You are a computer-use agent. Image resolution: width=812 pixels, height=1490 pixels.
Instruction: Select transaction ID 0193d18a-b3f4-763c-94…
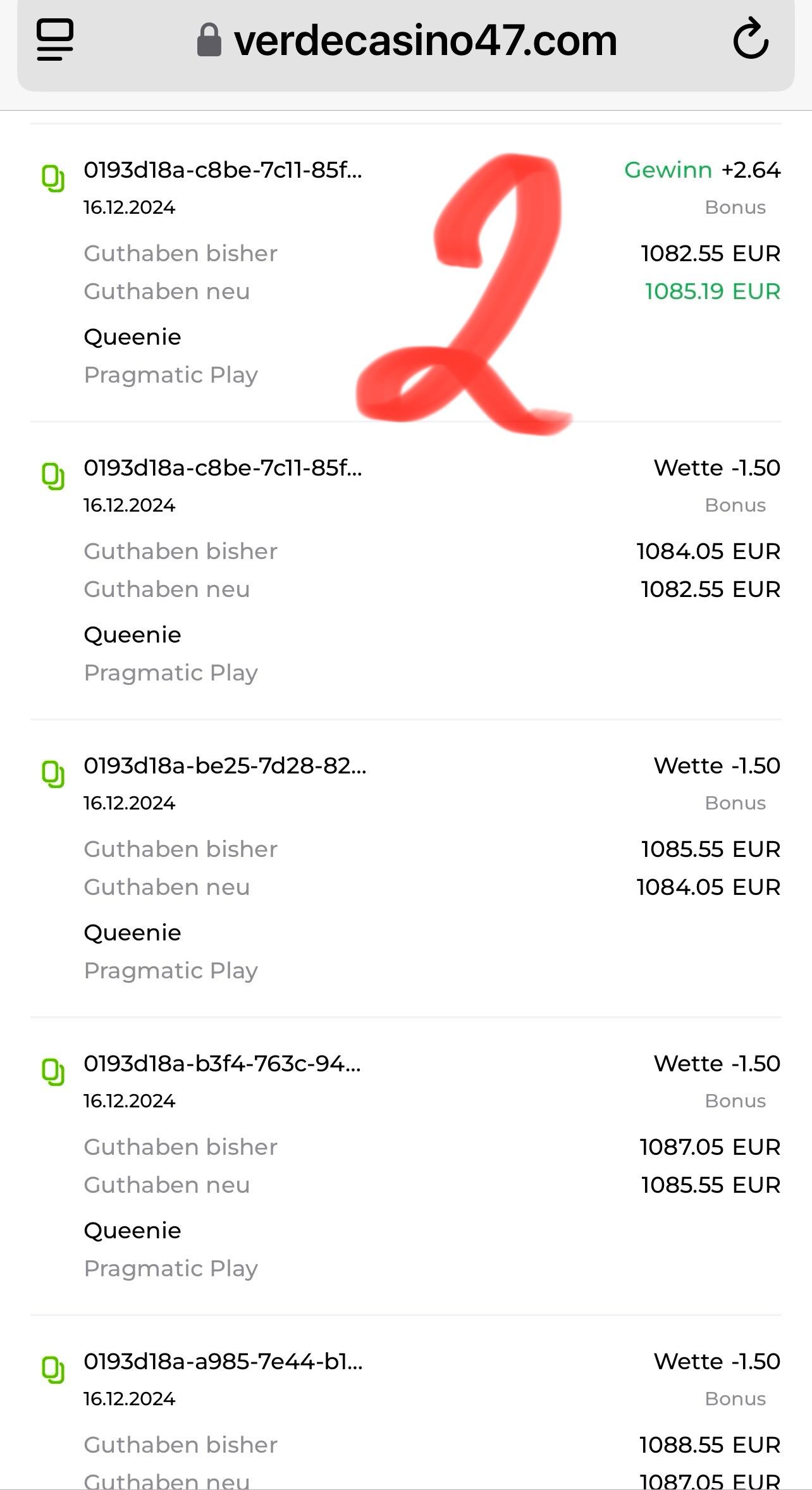point(222,1064)
